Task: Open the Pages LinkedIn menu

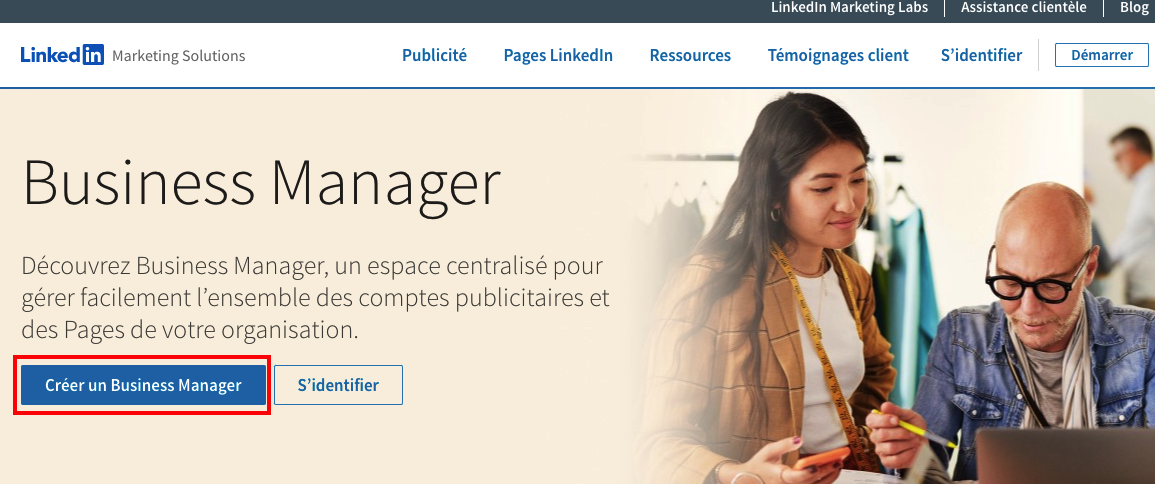Action: point(558,55)
